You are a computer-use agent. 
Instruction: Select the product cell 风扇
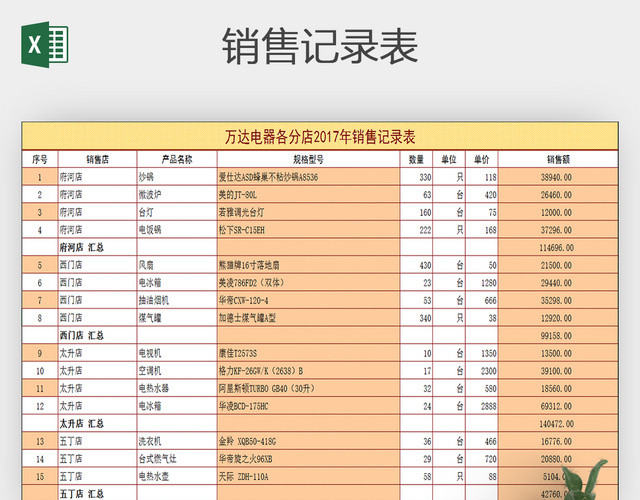coord(177,265)
